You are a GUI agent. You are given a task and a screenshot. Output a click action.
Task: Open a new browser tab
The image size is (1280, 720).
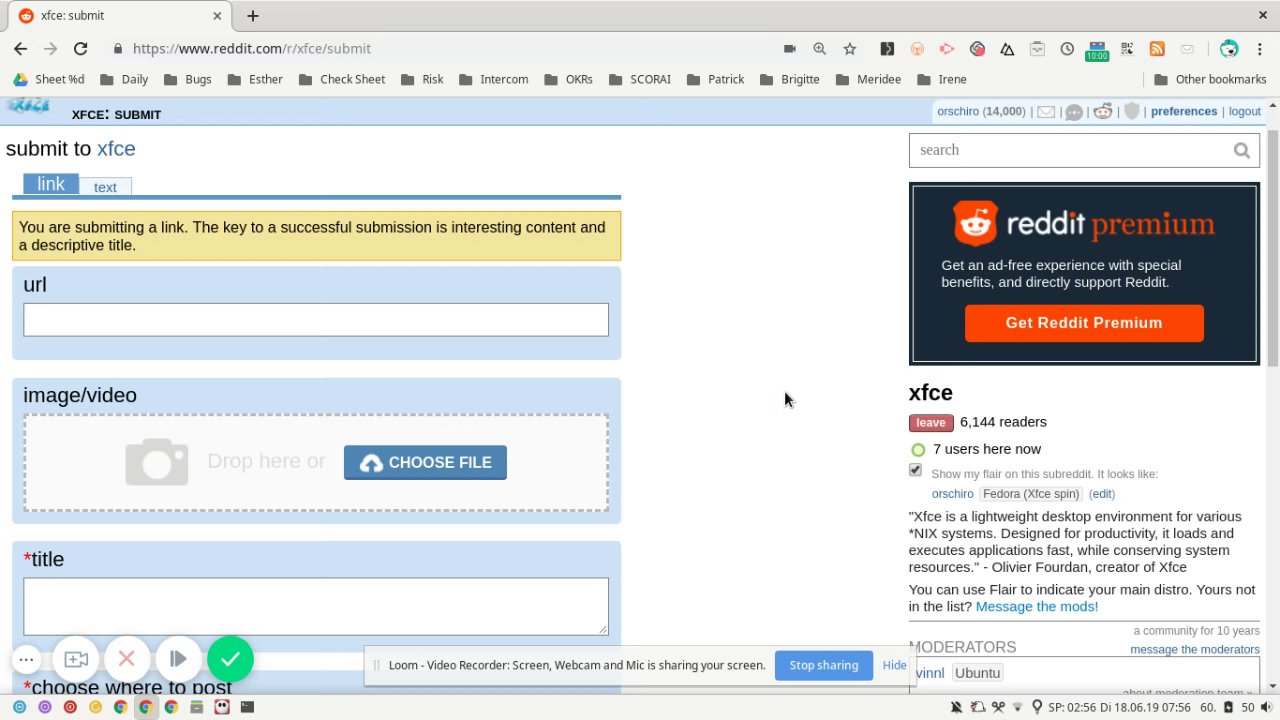pos(253,15)
